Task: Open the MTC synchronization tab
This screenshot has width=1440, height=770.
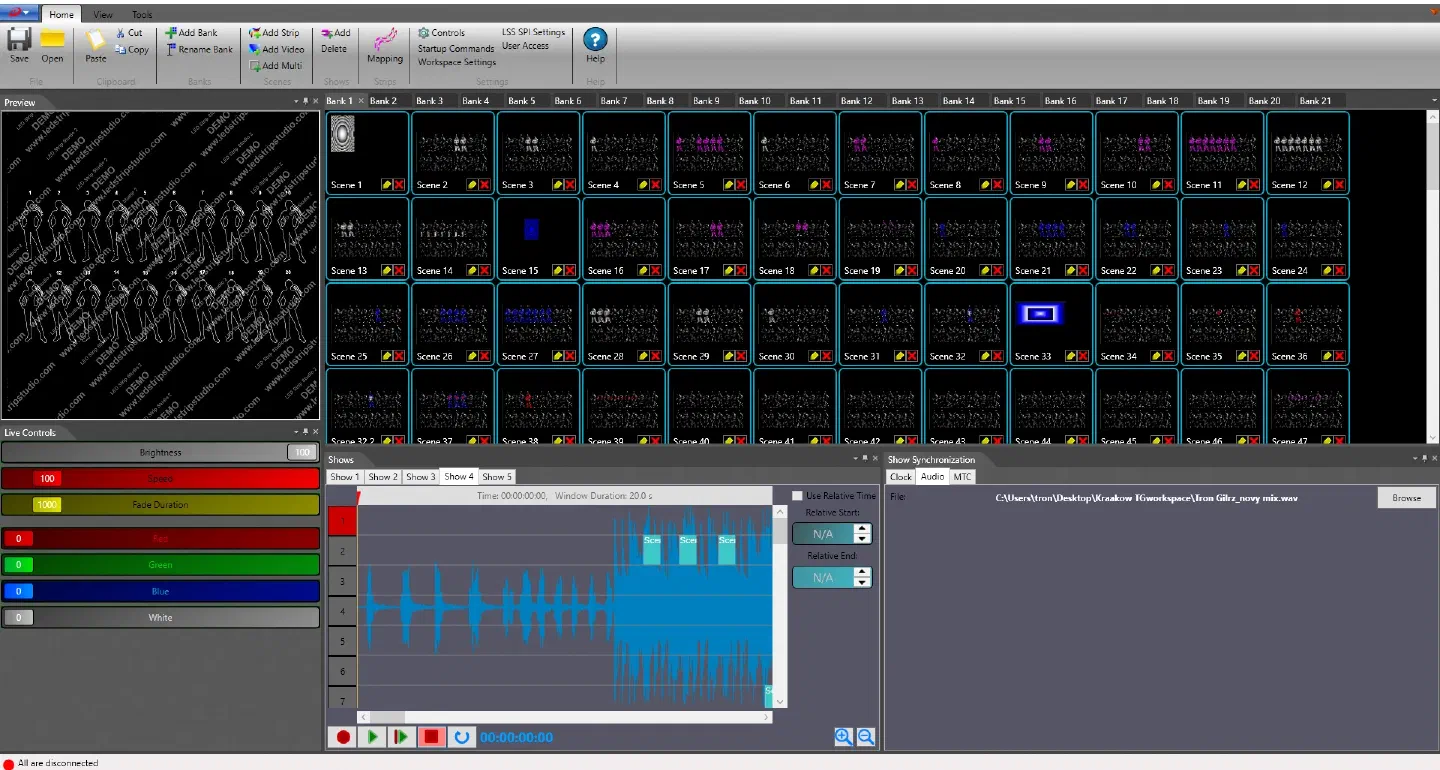Action: click(962, 477)
